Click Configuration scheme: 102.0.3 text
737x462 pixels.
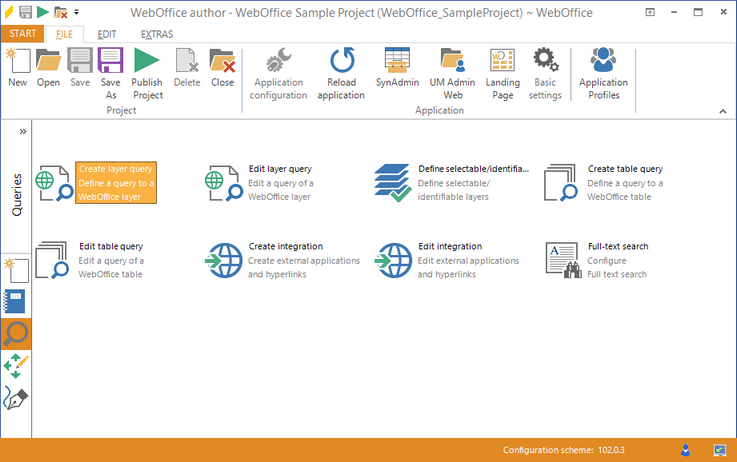pos(564,450)
